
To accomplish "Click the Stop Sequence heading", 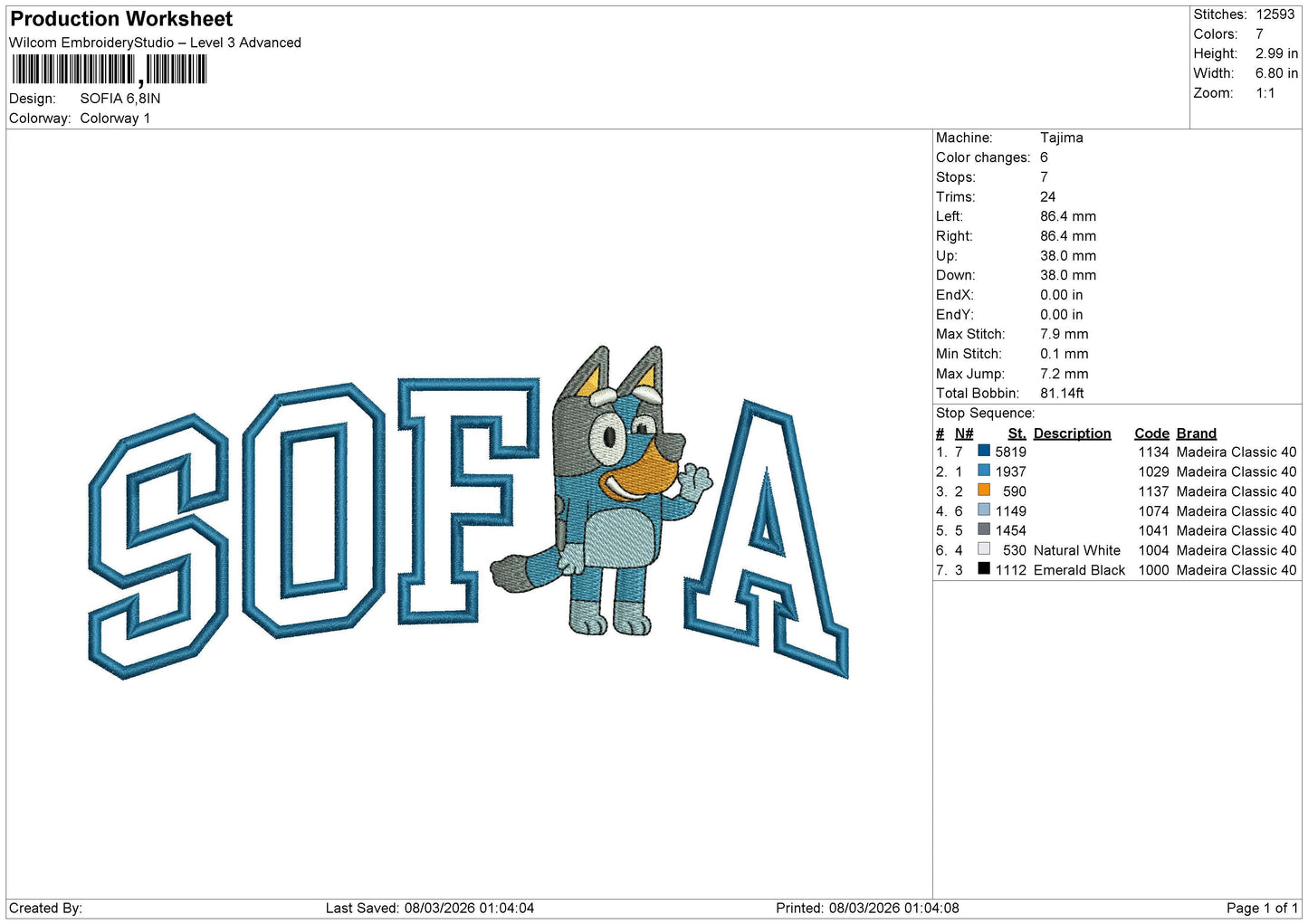I will [985, 414].
